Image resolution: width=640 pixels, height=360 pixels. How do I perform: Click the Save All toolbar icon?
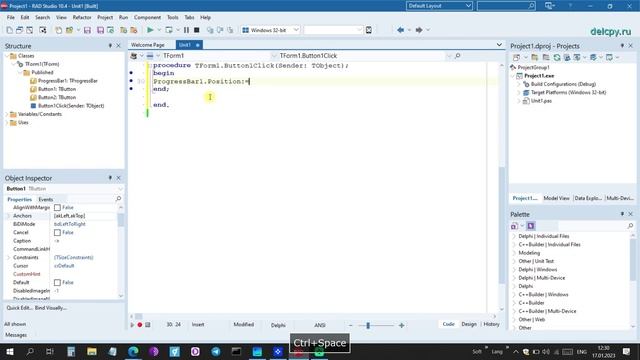point(100,30)
